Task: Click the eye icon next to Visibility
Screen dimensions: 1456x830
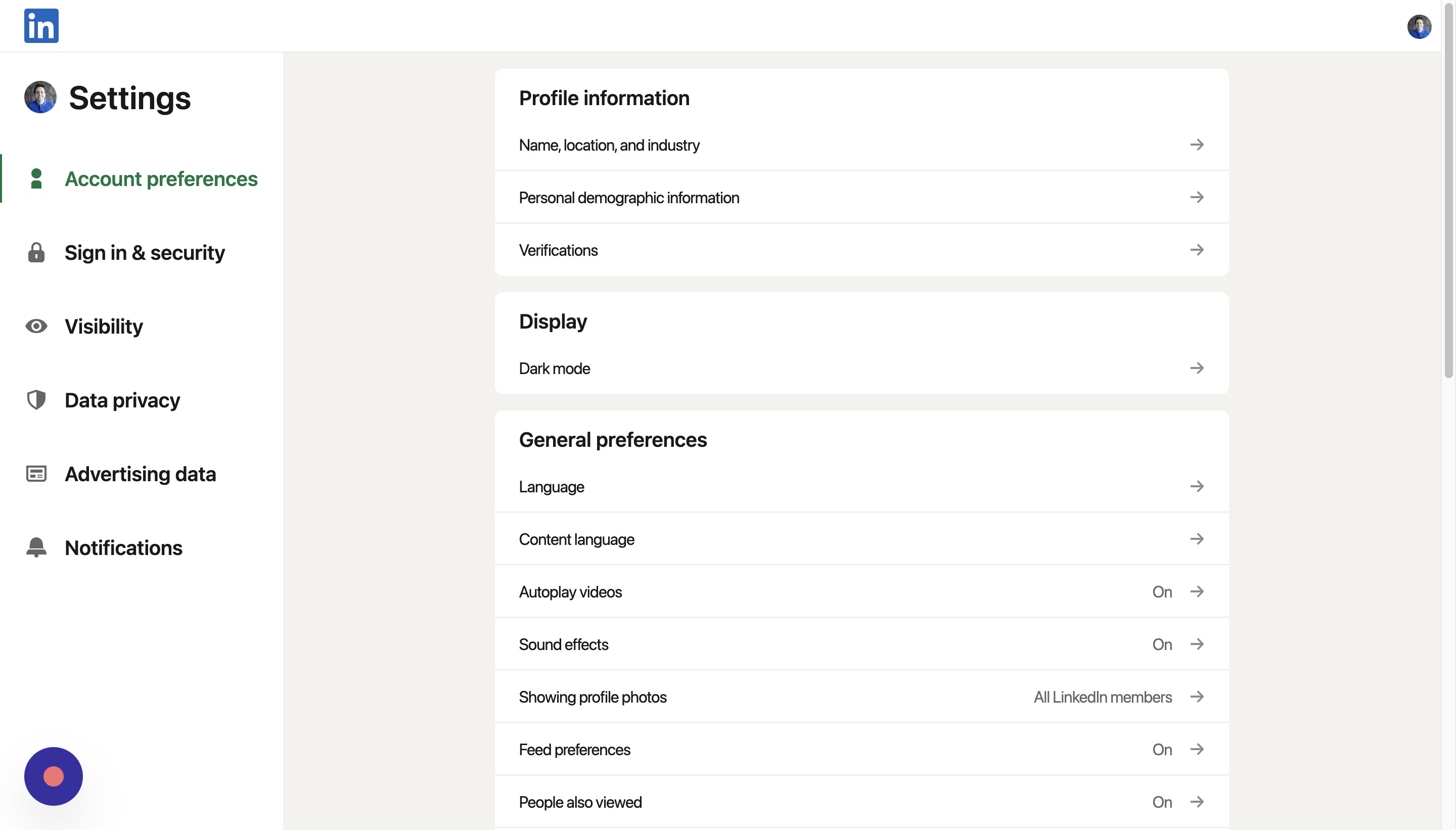Action: pyautogui.click(x=36, y=326)
